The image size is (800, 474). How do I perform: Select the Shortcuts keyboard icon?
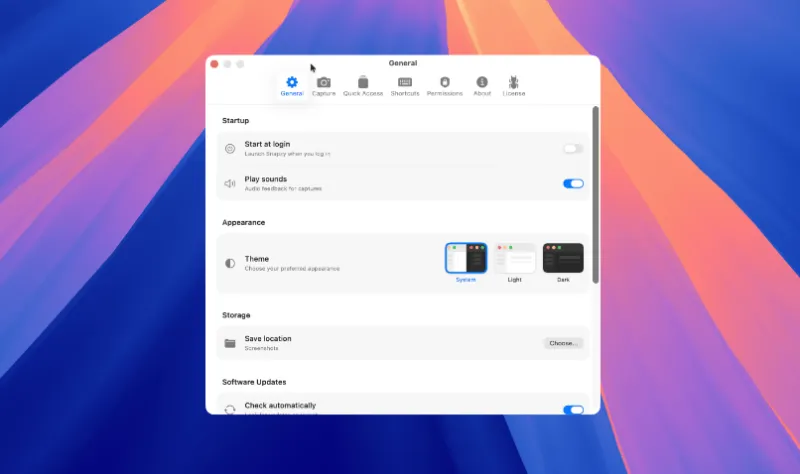tap(405, 82)
